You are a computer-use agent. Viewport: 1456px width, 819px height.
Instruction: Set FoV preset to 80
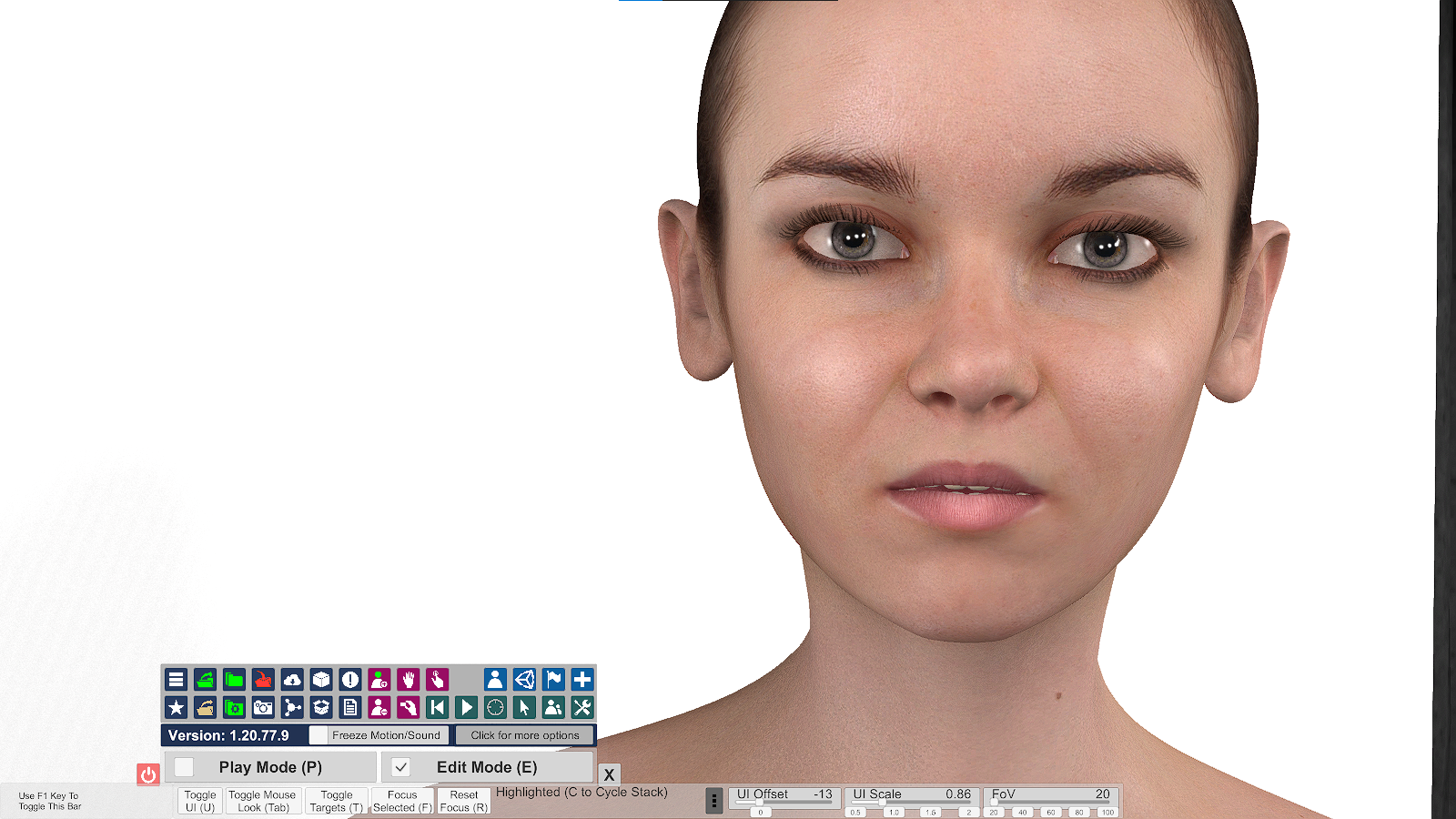click(x=1079, y=813)
